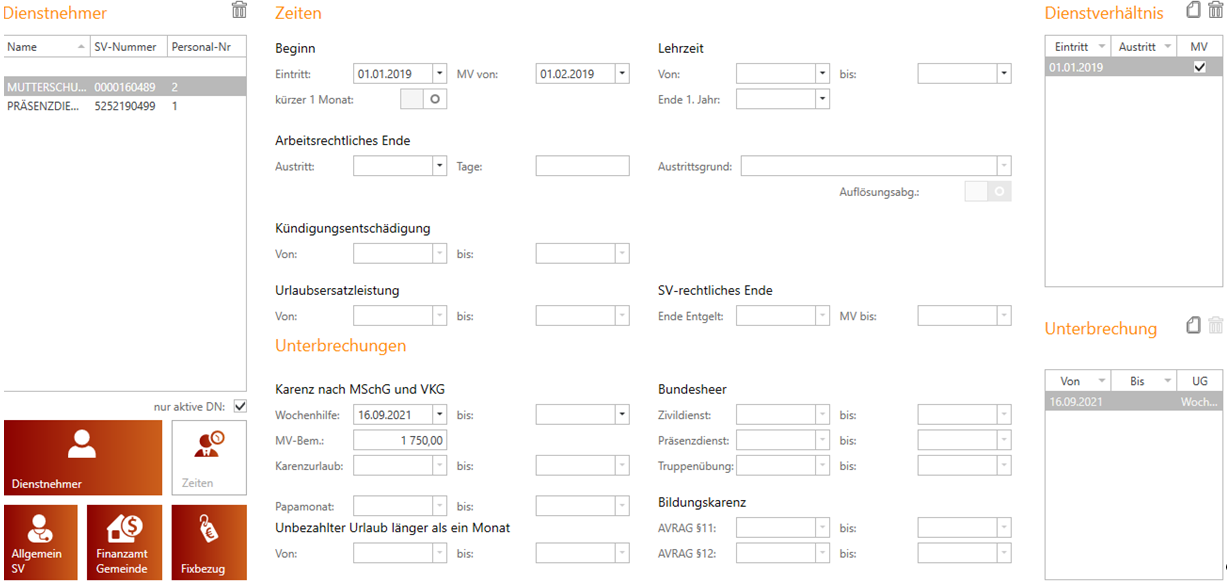
Task: Uncheck the nur aktive DN checkbox
Action: pyautogui.click(x=239, y=406)
